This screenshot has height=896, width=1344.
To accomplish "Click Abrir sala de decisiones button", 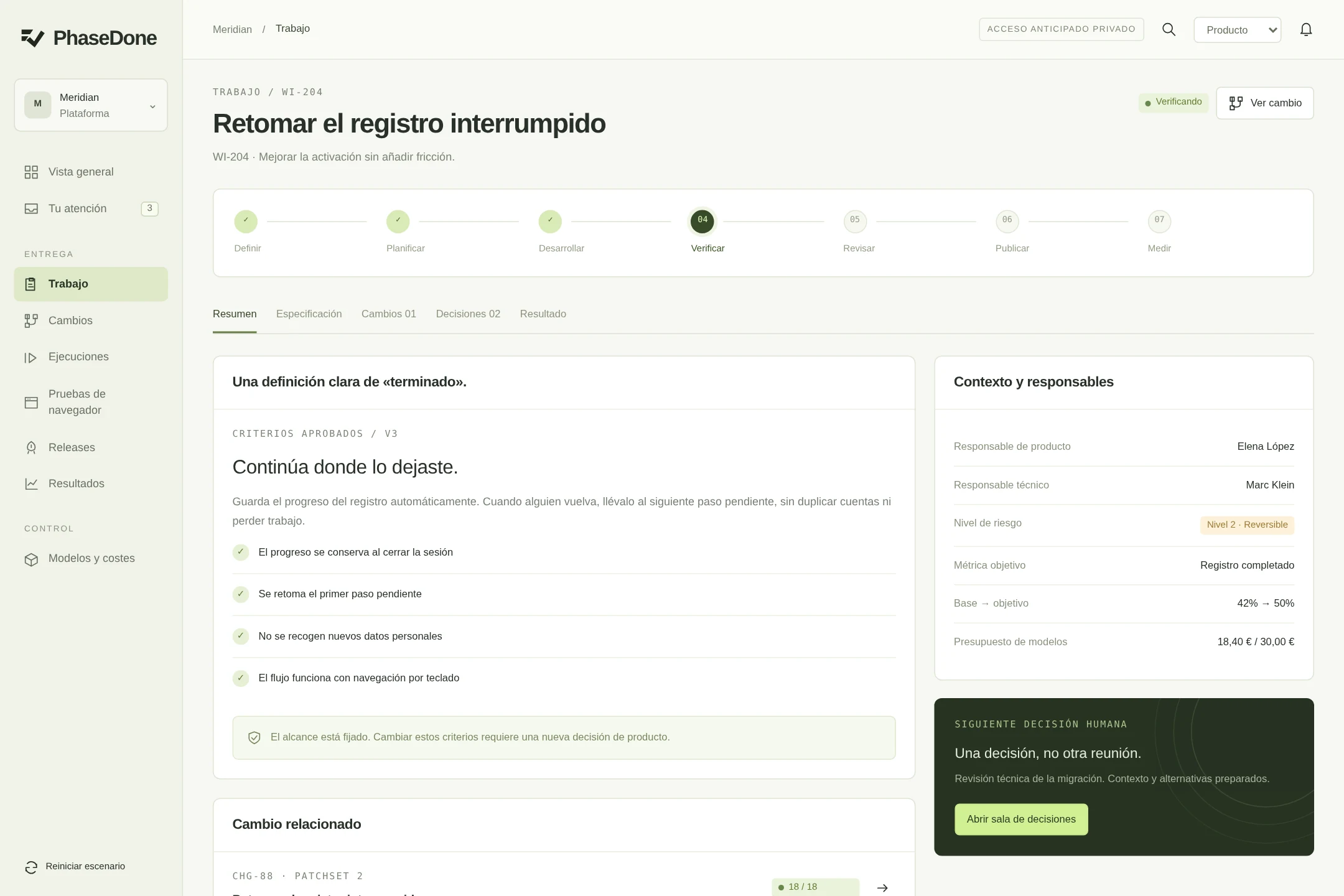I will pyautogui.click(x=1021, y=819).
